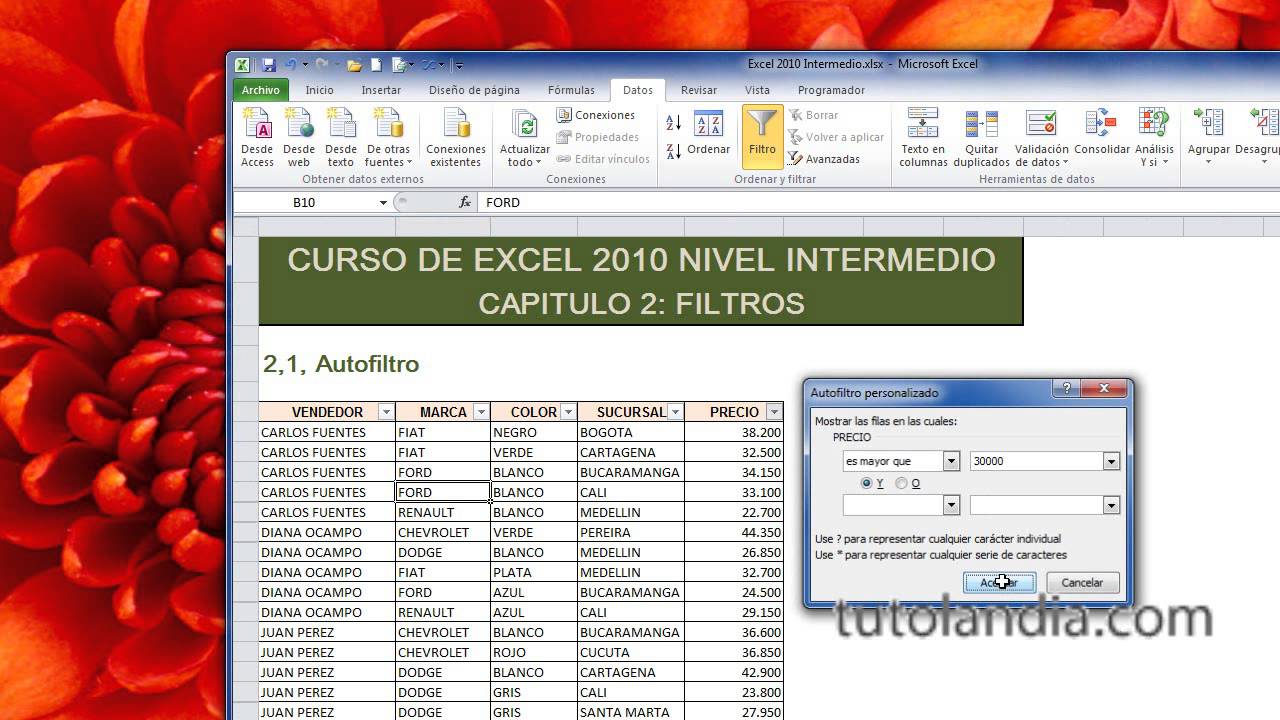
Task: Open SUCURSAL column filter dropdown
Action: pos(675,412)
